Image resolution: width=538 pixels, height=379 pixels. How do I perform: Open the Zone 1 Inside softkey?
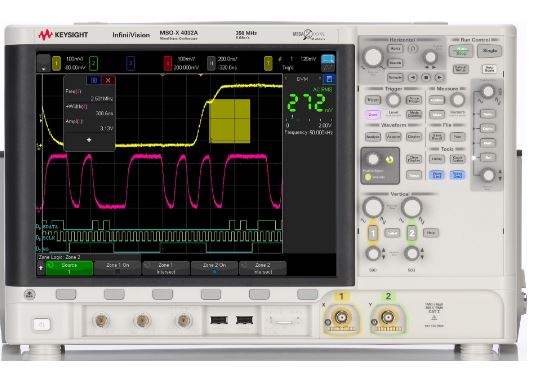[166, 268]
